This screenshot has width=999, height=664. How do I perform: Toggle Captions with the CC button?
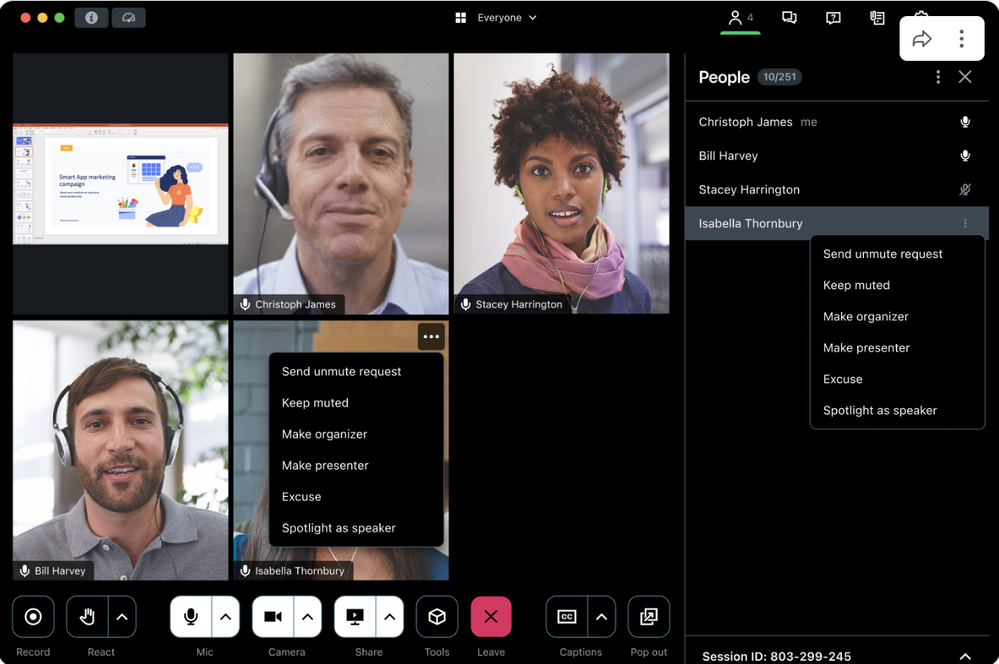coord(567,617)
